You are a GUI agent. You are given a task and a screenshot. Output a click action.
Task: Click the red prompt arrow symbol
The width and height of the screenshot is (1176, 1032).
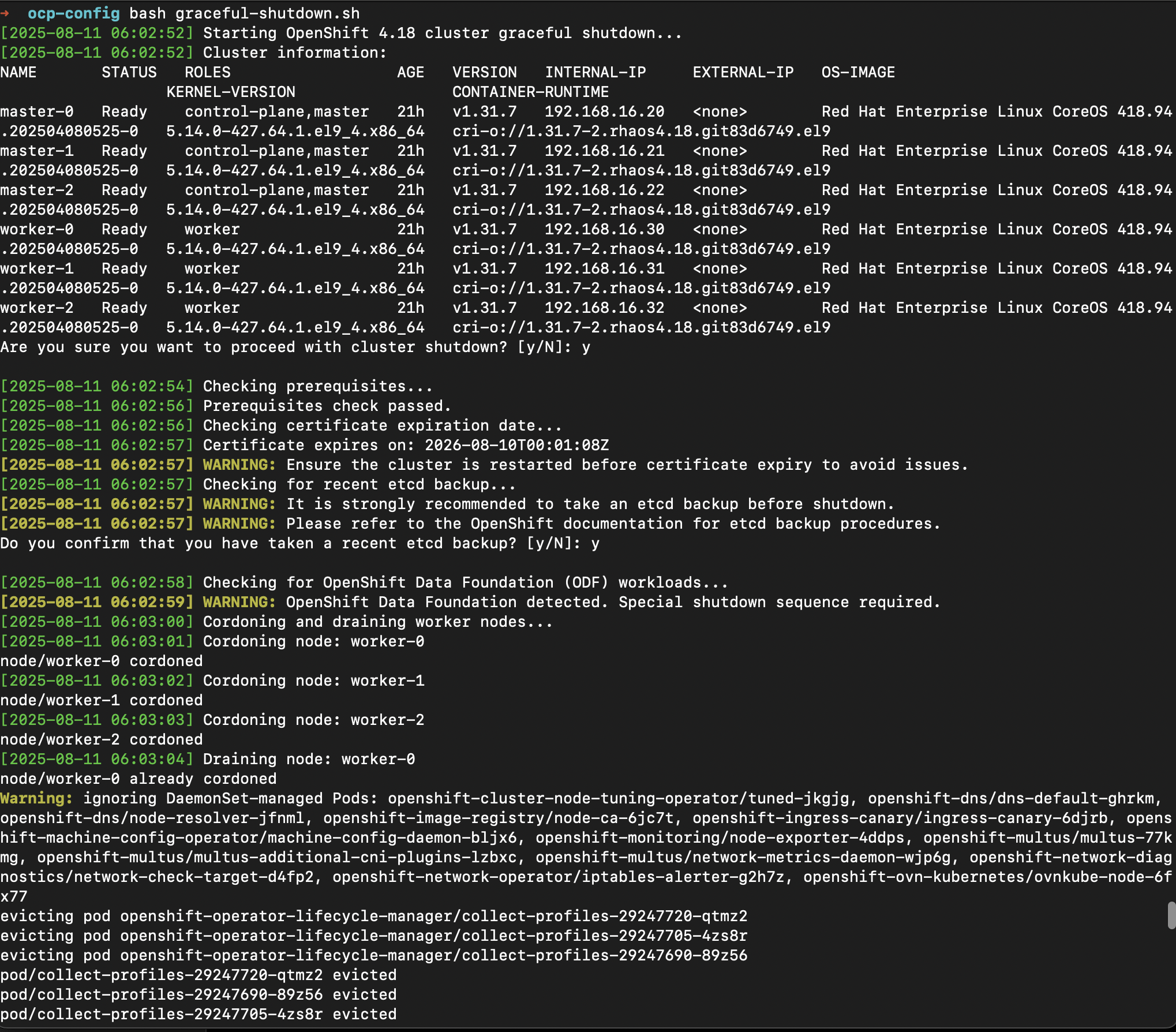(5, 13)
